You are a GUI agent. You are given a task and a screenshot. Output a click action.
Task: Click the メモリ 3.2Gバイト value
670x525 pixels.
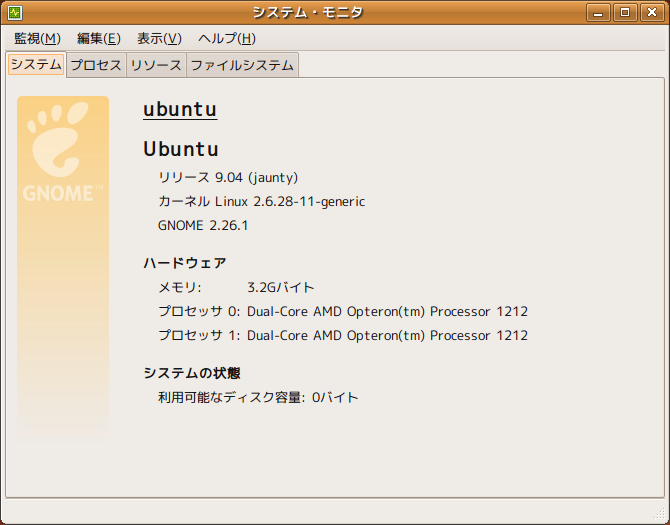tap(281, 287)
